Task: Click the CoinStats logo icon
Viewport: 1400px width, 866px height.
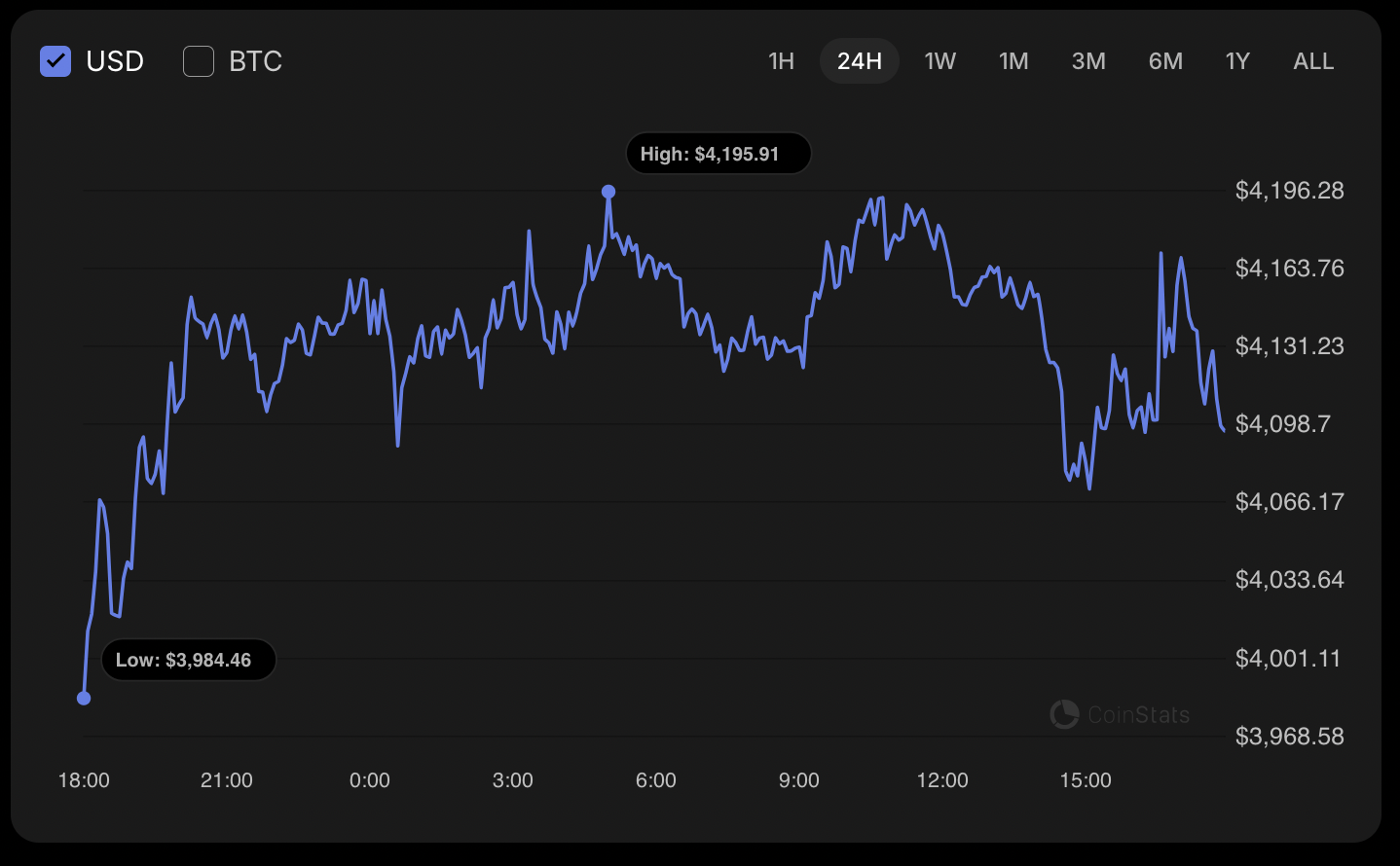Action: pyautogui.click(x=1064, y=714)
